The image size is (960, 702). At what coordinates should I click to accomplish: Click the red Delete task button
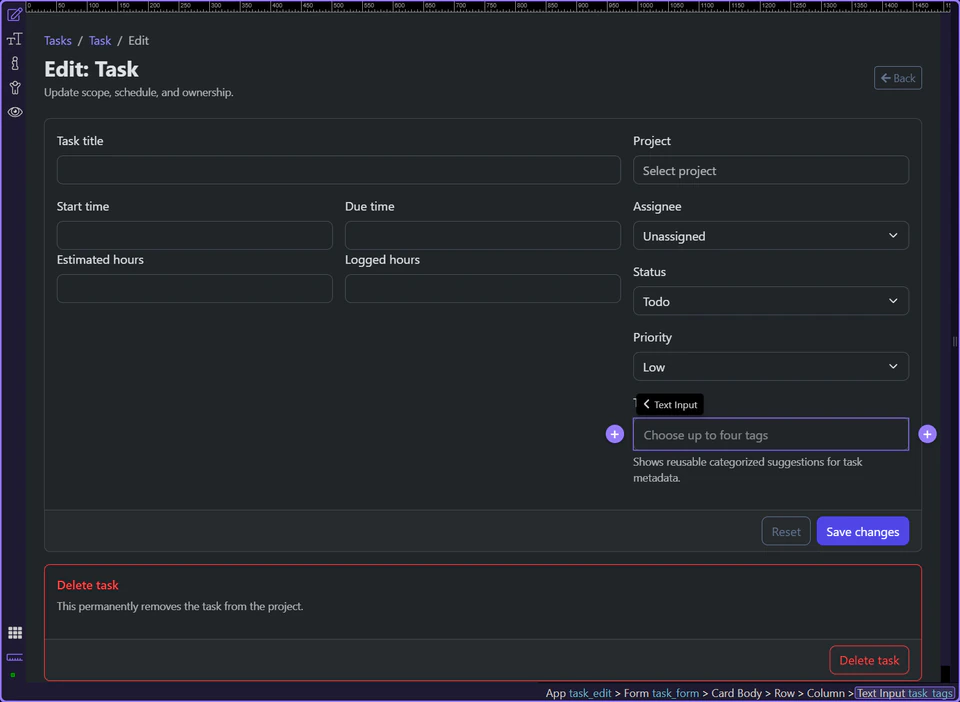[869, 660]
